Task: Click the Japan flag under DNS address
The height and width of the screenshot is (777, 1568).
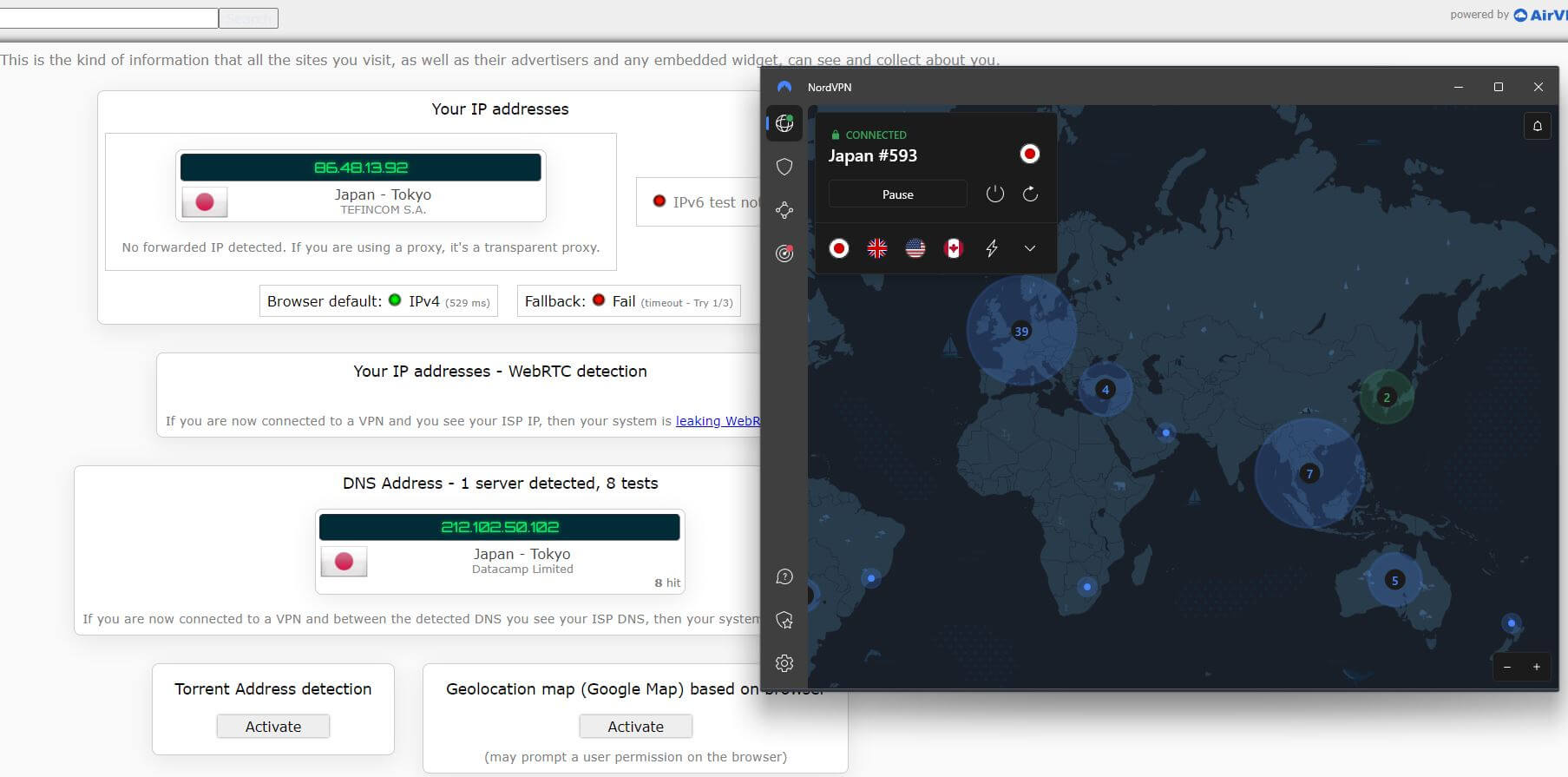Action: click(x=344, y=562)
